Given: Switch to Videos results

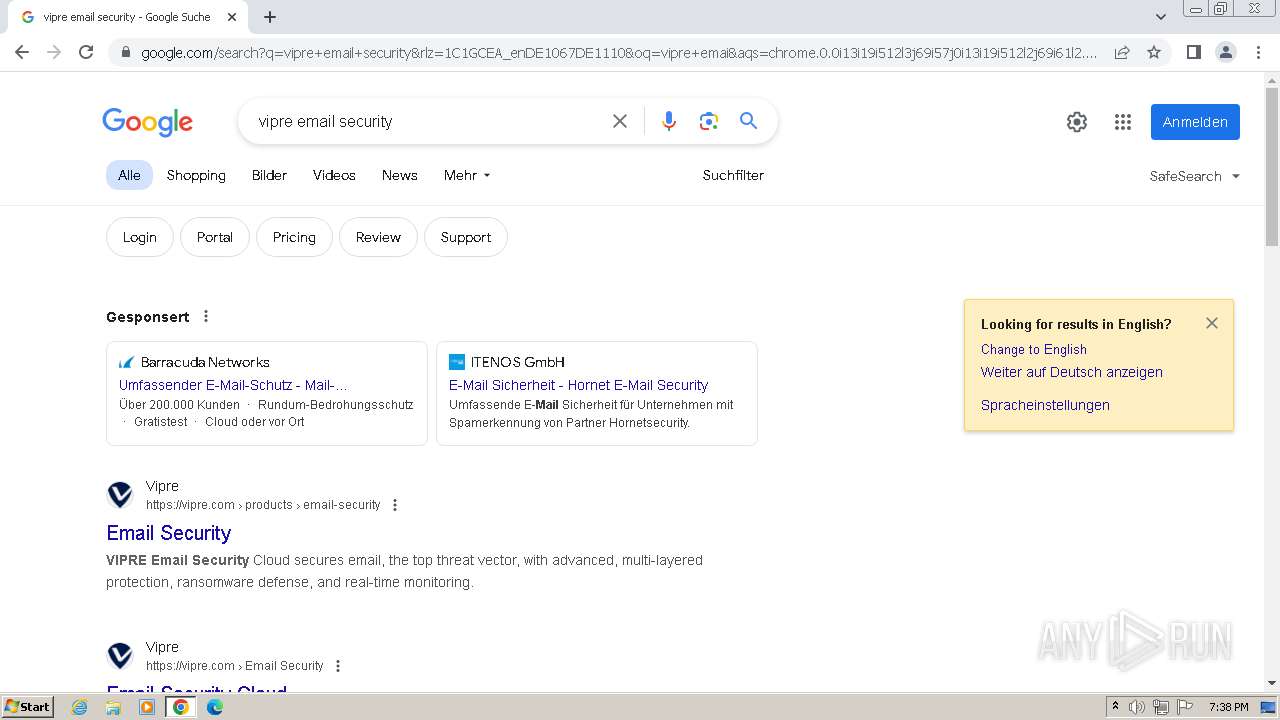Looking at the screenshot, I should click(334, 175).
